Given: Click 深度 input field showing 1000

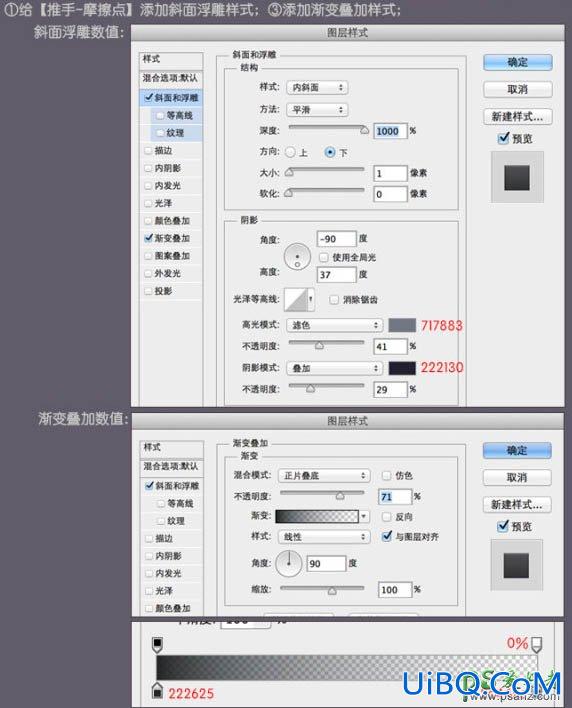Looking at the screenshot, I should tap(390, 131).
